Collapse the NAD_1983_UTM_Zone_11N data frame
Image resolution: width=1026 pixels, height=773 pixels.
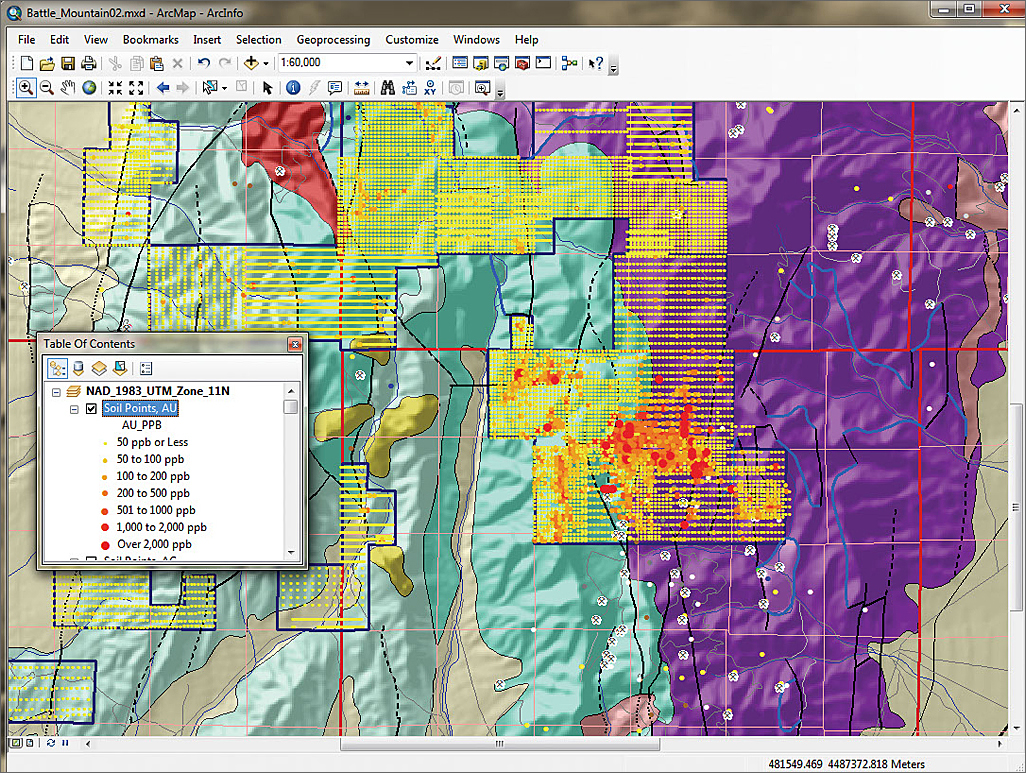(57, 391)
